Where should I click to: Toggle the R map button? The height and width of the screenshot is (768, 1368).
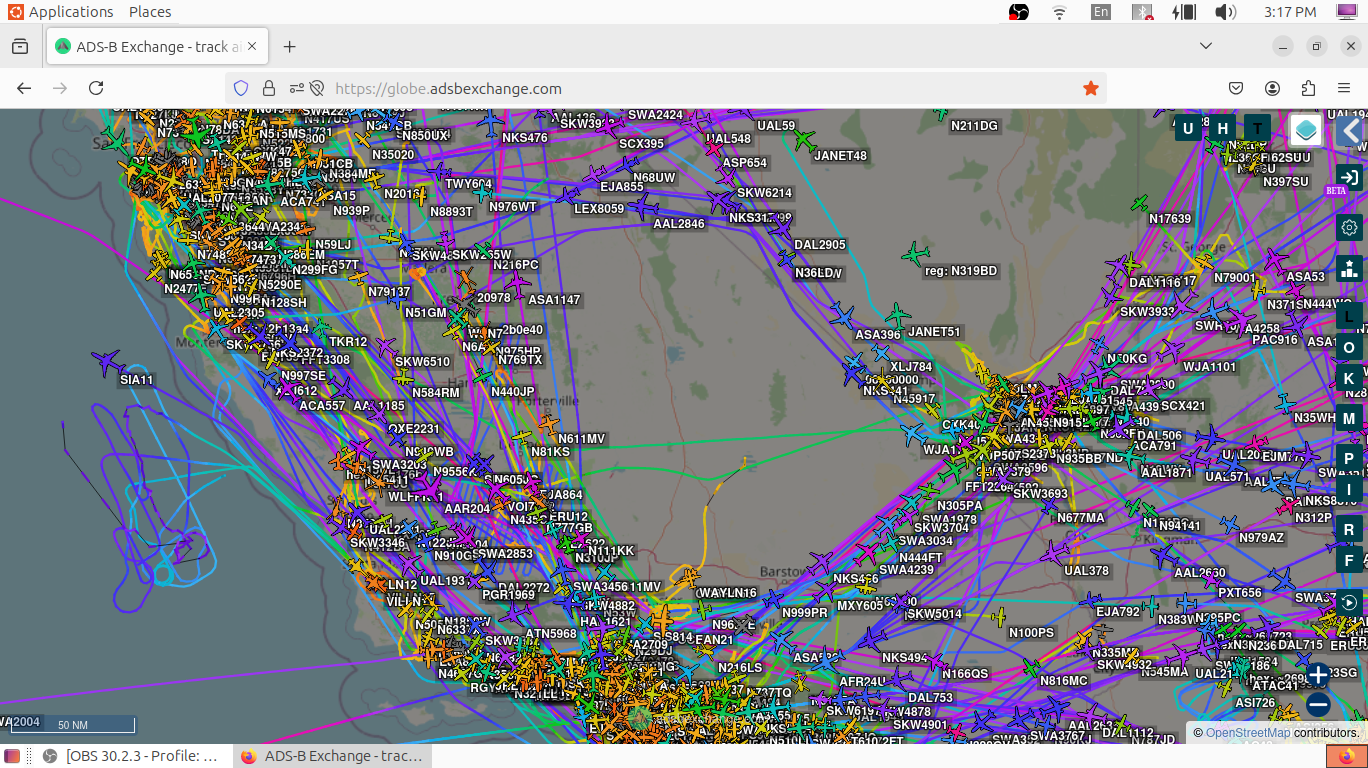point(1349,530)
